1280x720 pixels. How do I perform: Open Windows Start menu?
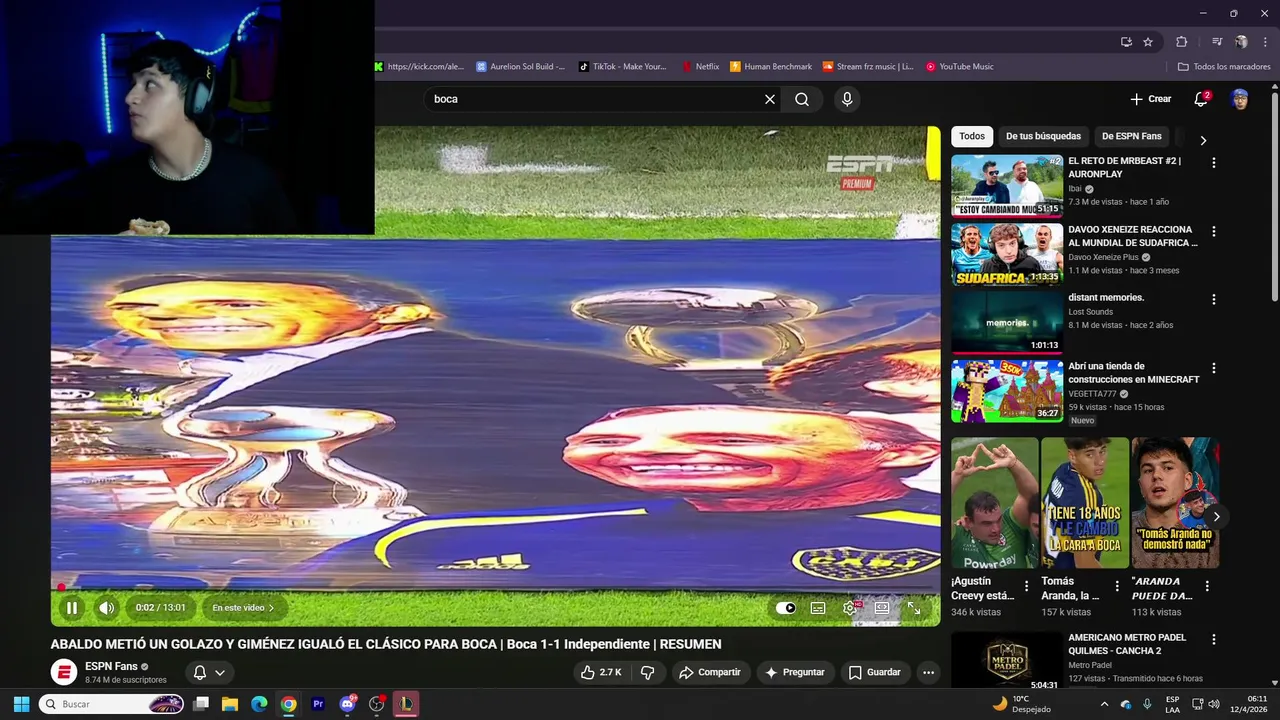pos(21,704)
